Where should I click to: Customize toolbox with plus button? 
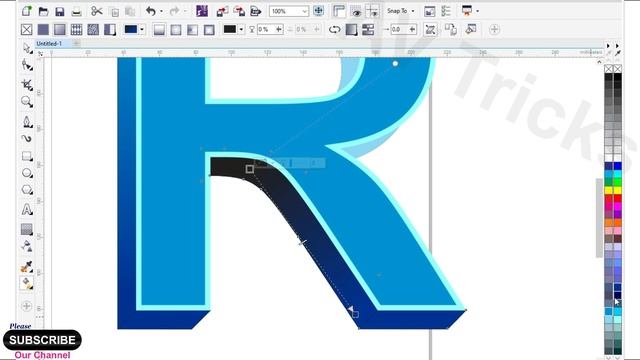coord(27,306)
